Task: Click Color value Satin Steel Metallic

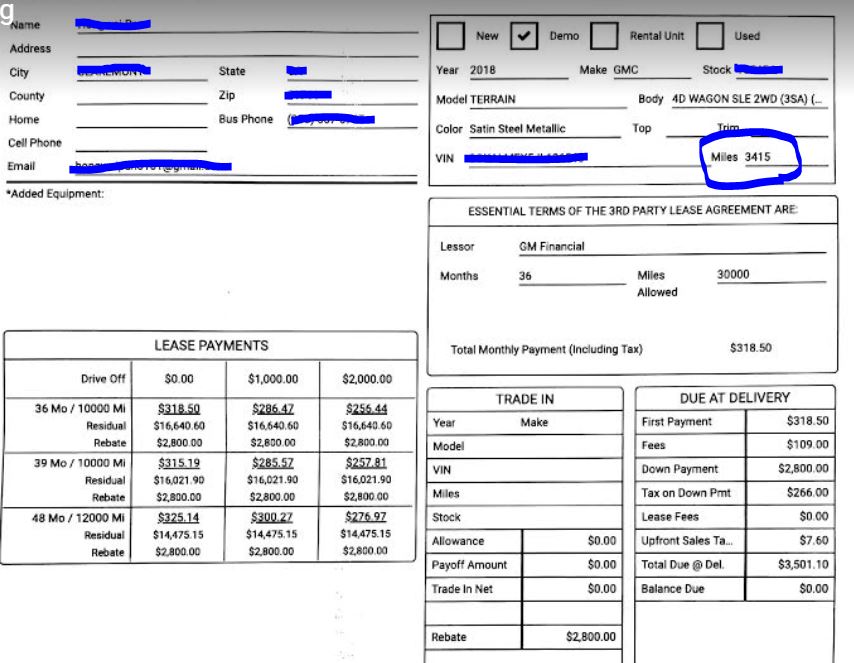Action: click(x=517, y=129)
